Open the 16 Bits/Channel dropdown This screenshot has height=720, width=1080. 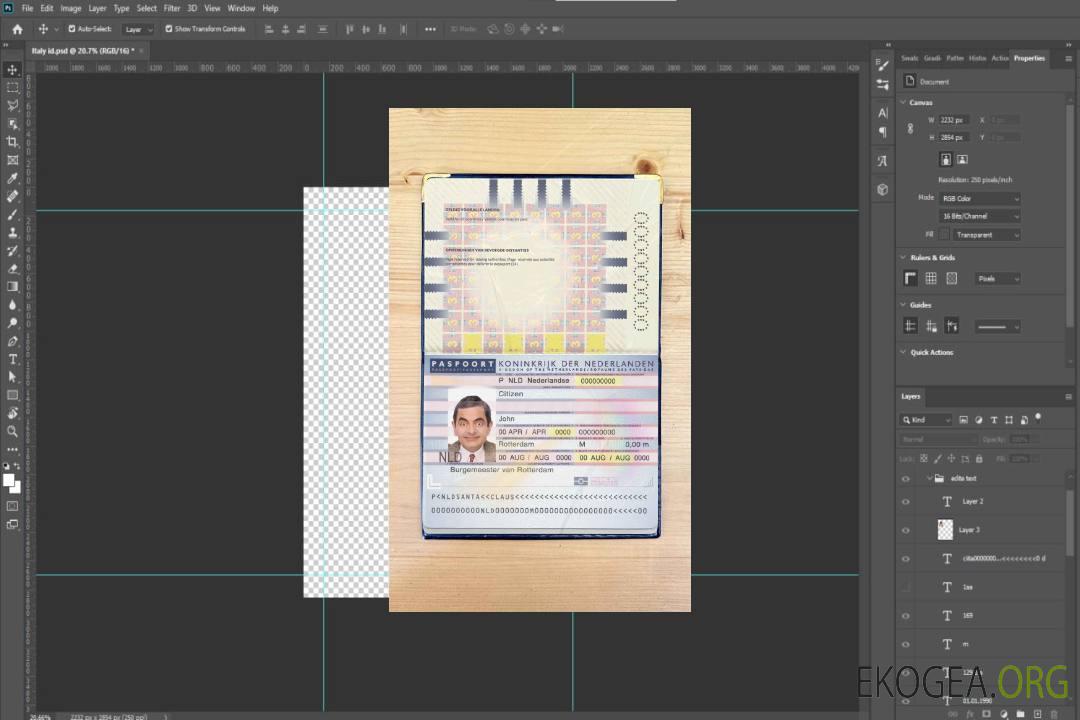[979, 216]
